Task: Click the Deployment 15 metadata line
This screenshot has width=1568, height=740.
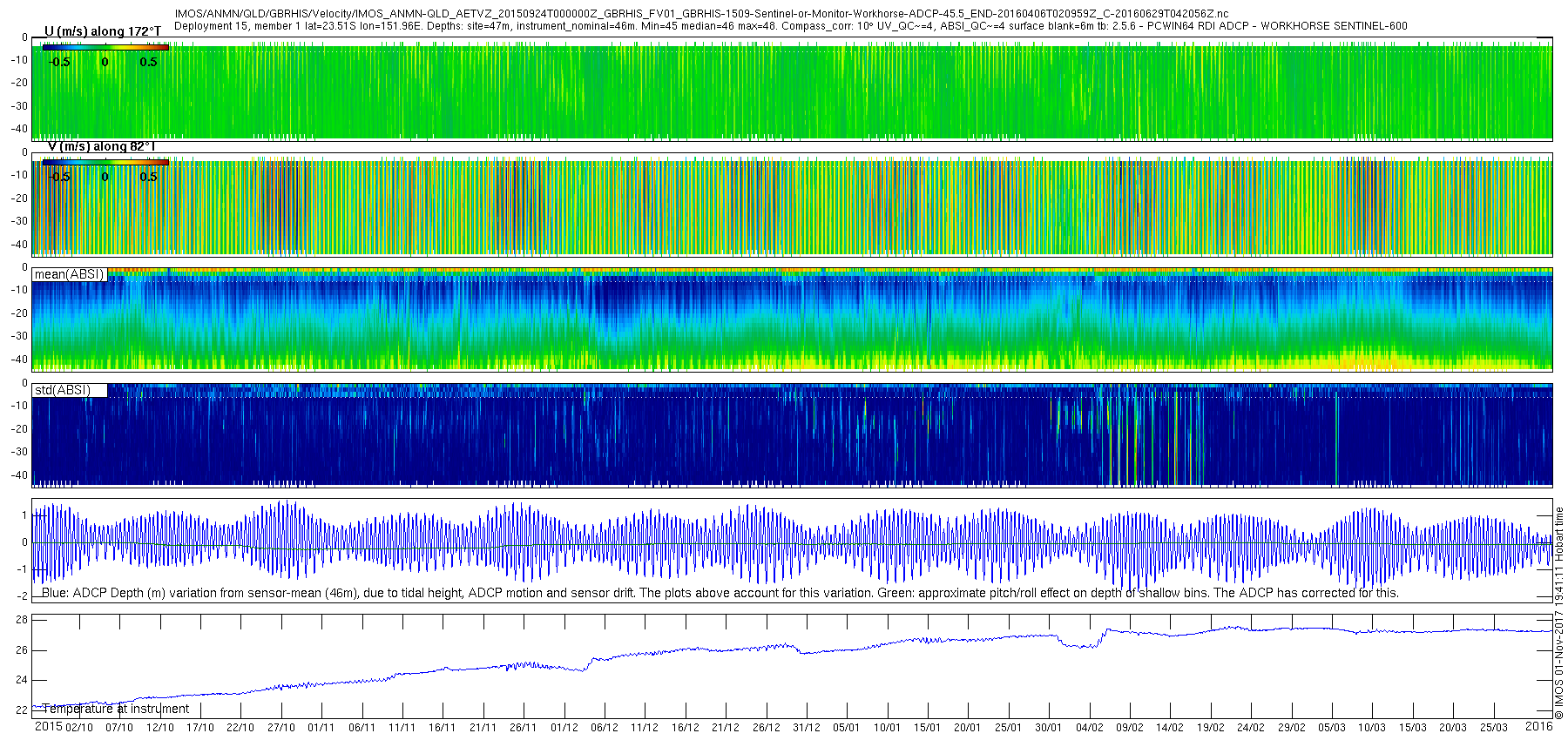Action: pos(790,26)
